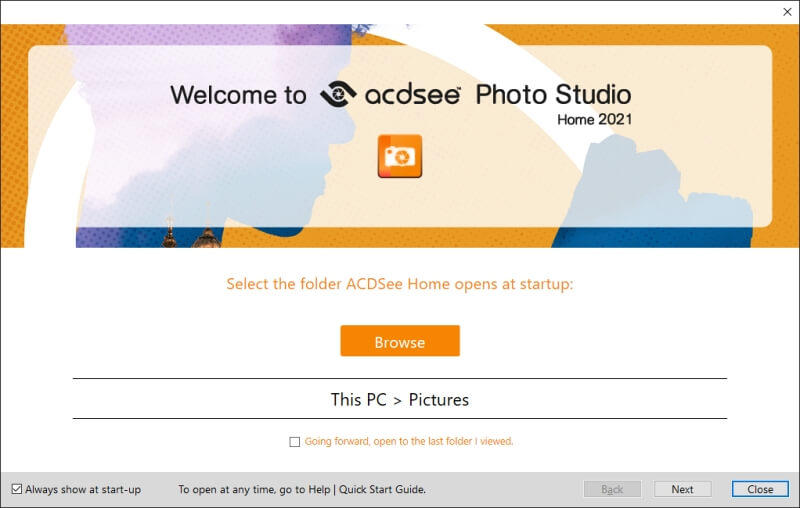Image resolution: width=800 pixels, height=508 pixels.
Task: Click the 'Home 2021' edition label
Action: (594, 119)
